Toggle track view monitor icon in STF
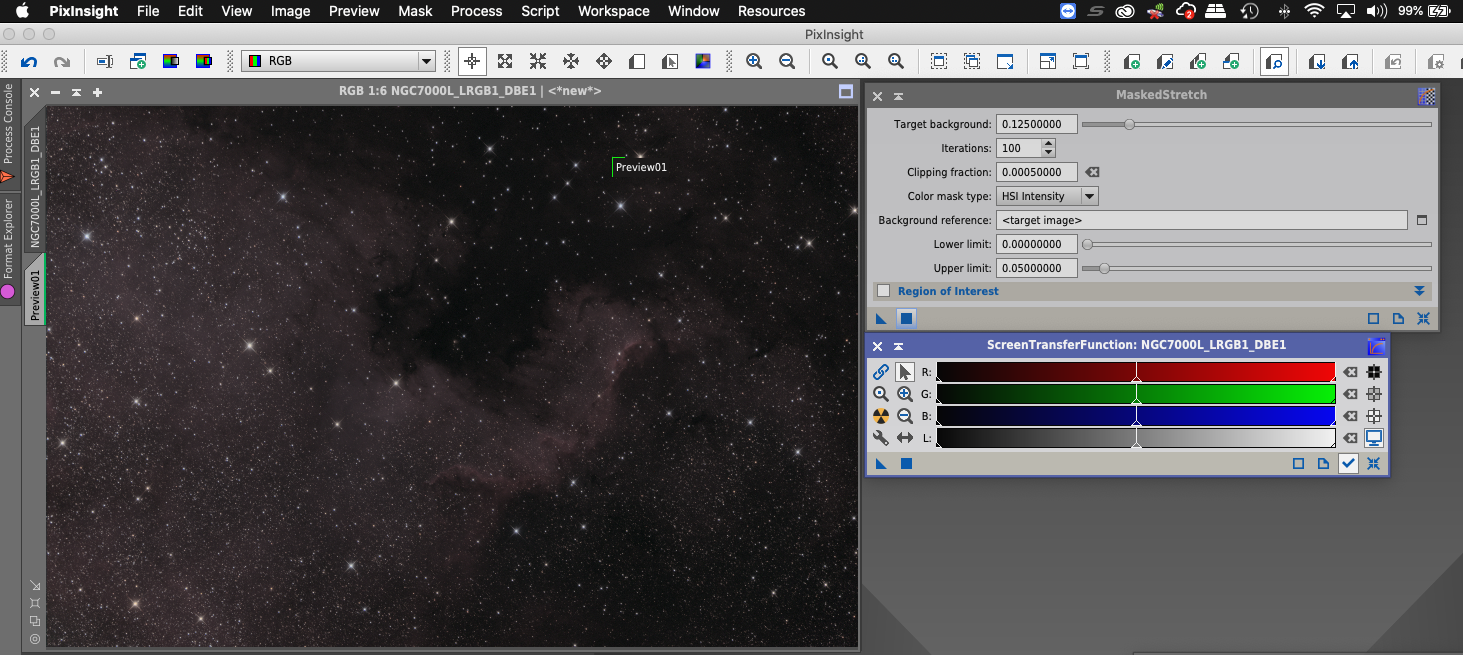 (x=1374, y=438)
